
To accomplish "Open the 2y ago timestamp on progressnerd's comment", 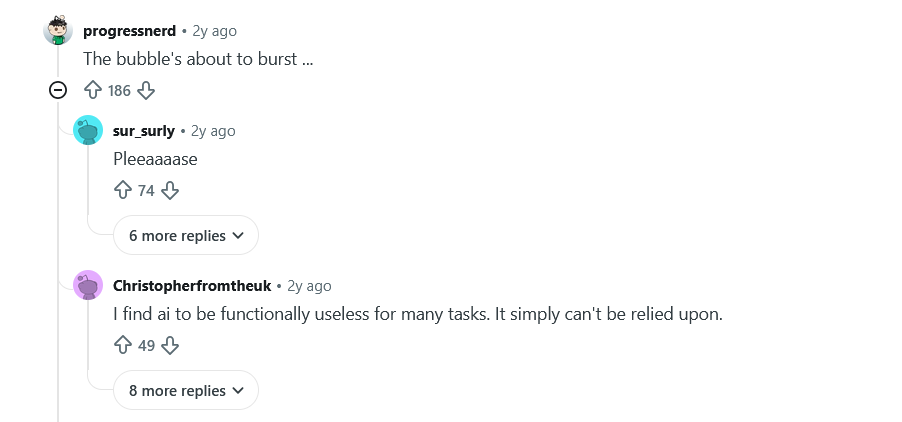I will coord(215,31).
